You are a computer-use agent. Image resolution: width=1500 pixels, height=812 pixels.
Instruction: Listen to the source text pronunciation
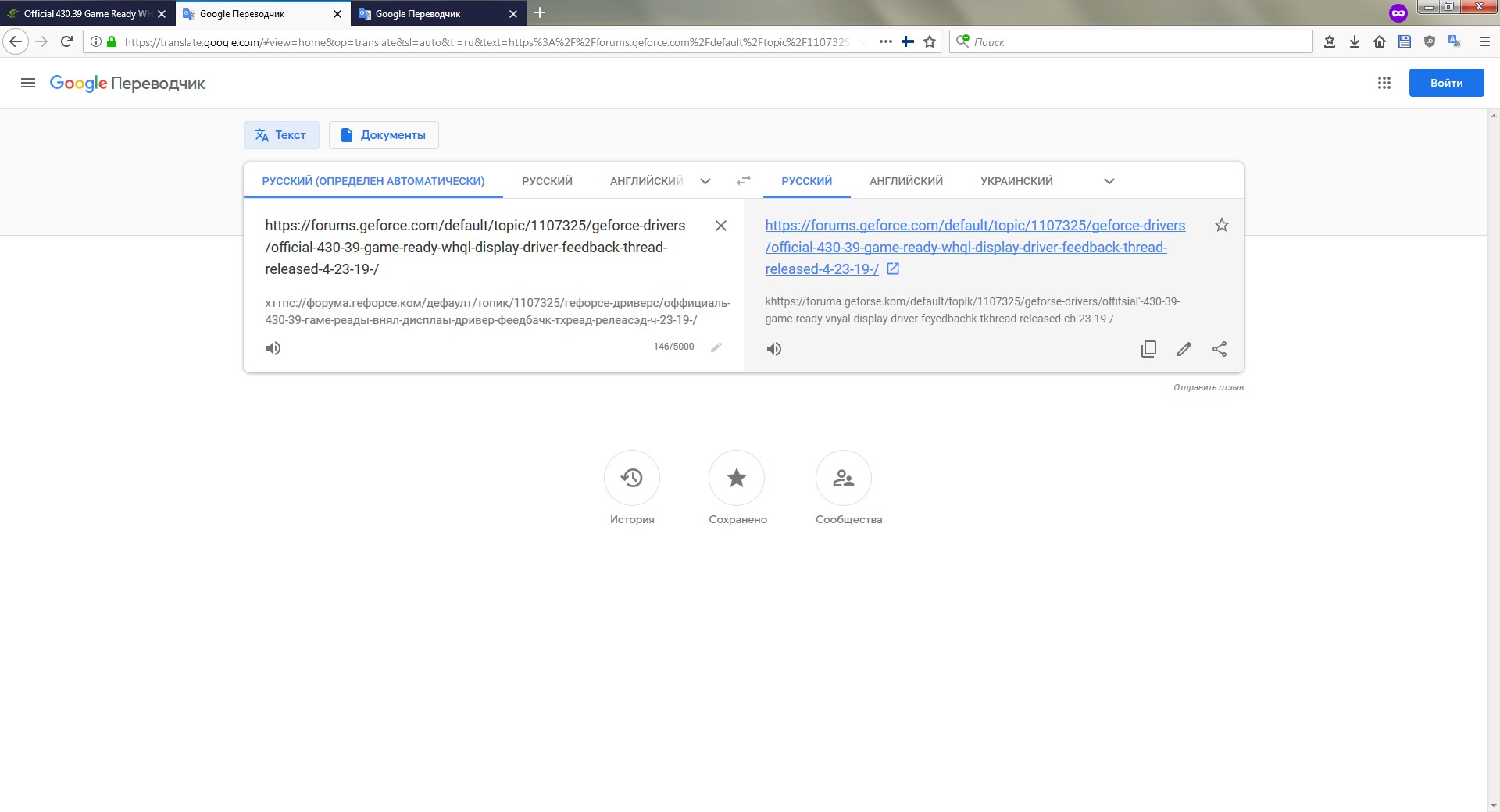(273, 348)
